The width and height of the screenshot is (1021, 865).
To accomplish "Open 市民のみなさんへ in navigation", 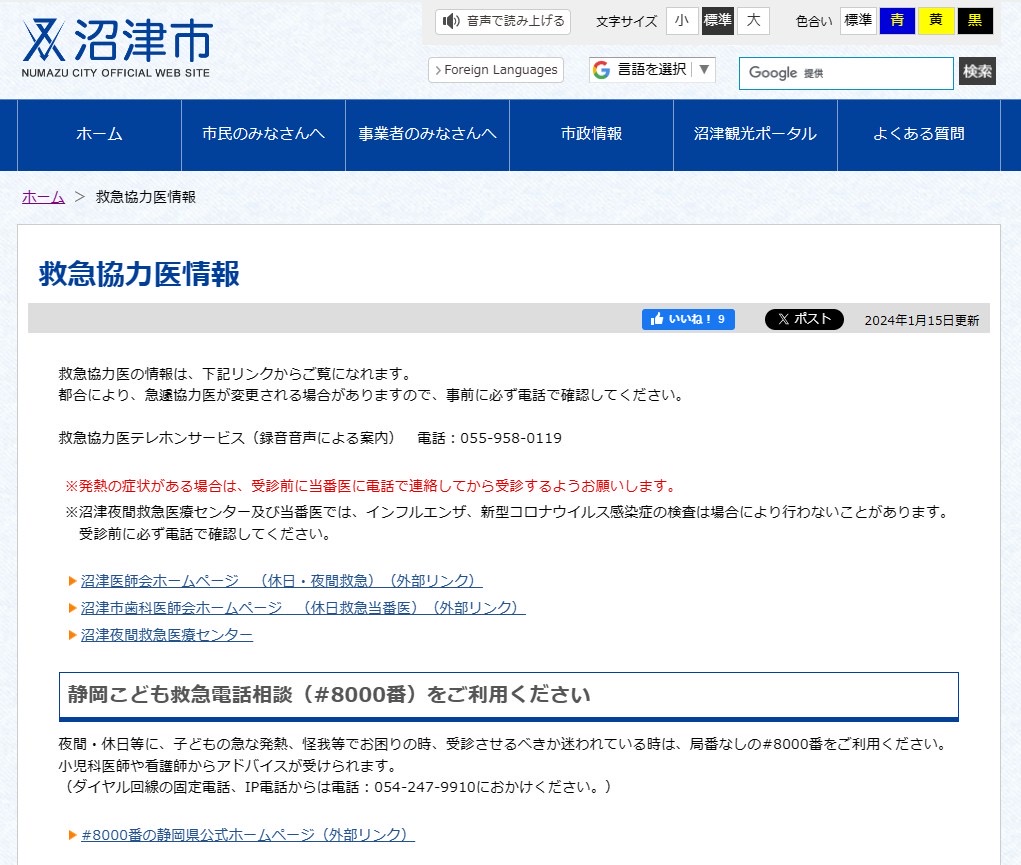I will pos(263,135).
